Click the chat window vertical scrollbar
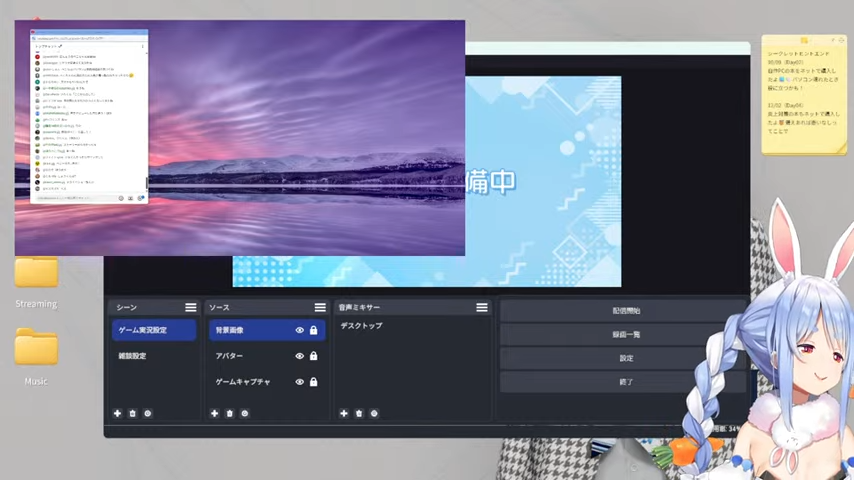The height and width of the screenshot is (480, 854). tap(146, 183)
